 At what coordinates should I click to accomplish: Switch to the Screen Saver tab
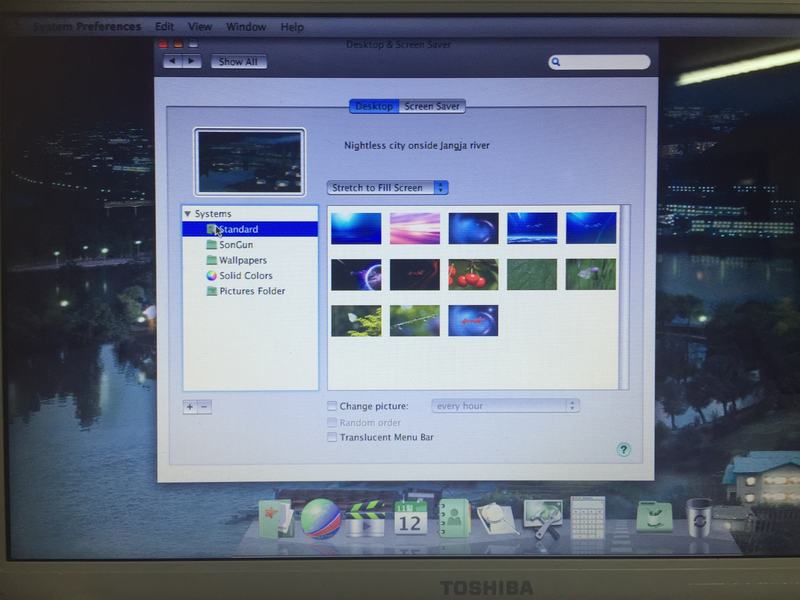[x=432, y=106]
